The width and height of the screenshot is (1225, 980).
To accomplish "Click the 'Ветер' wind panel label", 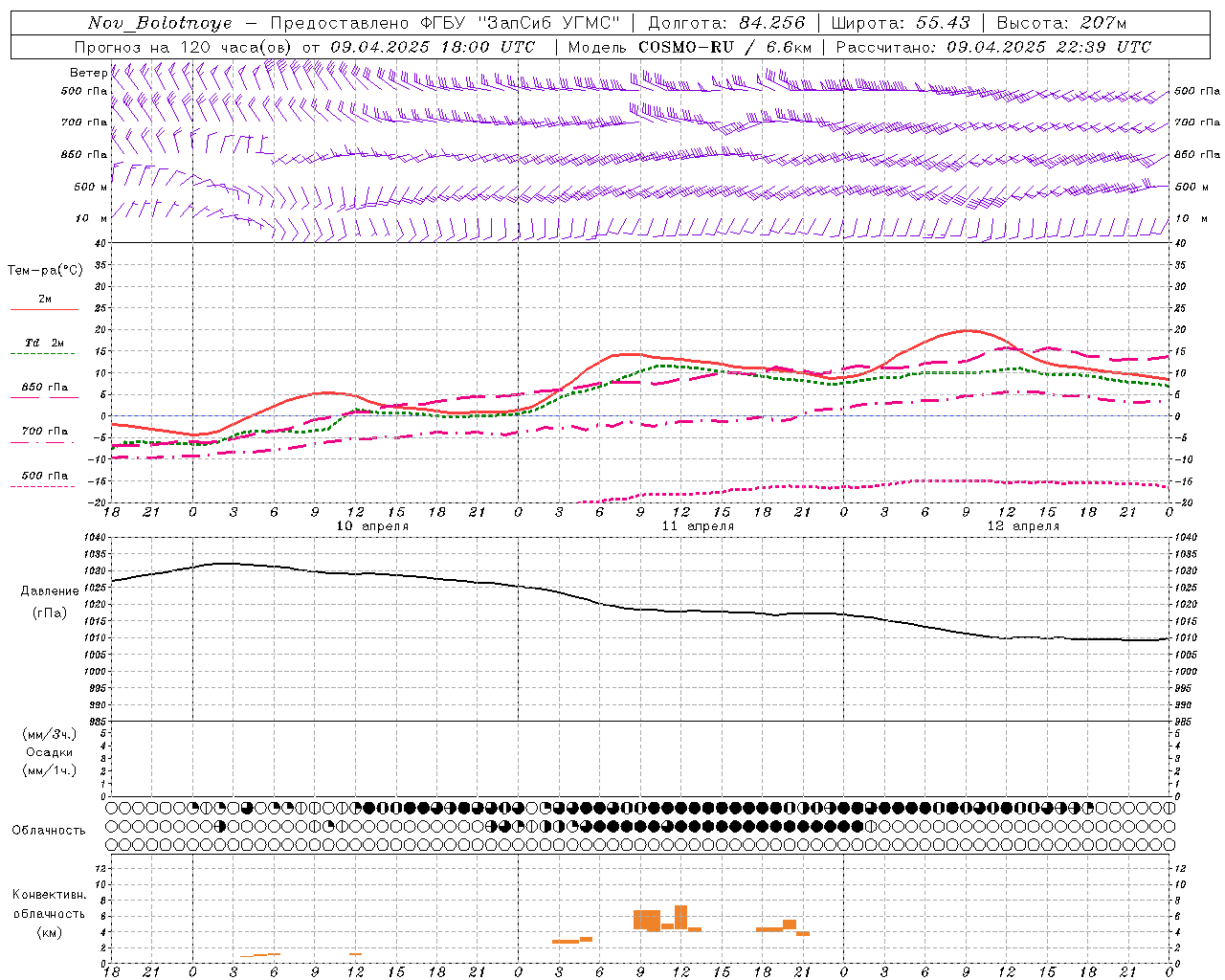I will point(88,73).
